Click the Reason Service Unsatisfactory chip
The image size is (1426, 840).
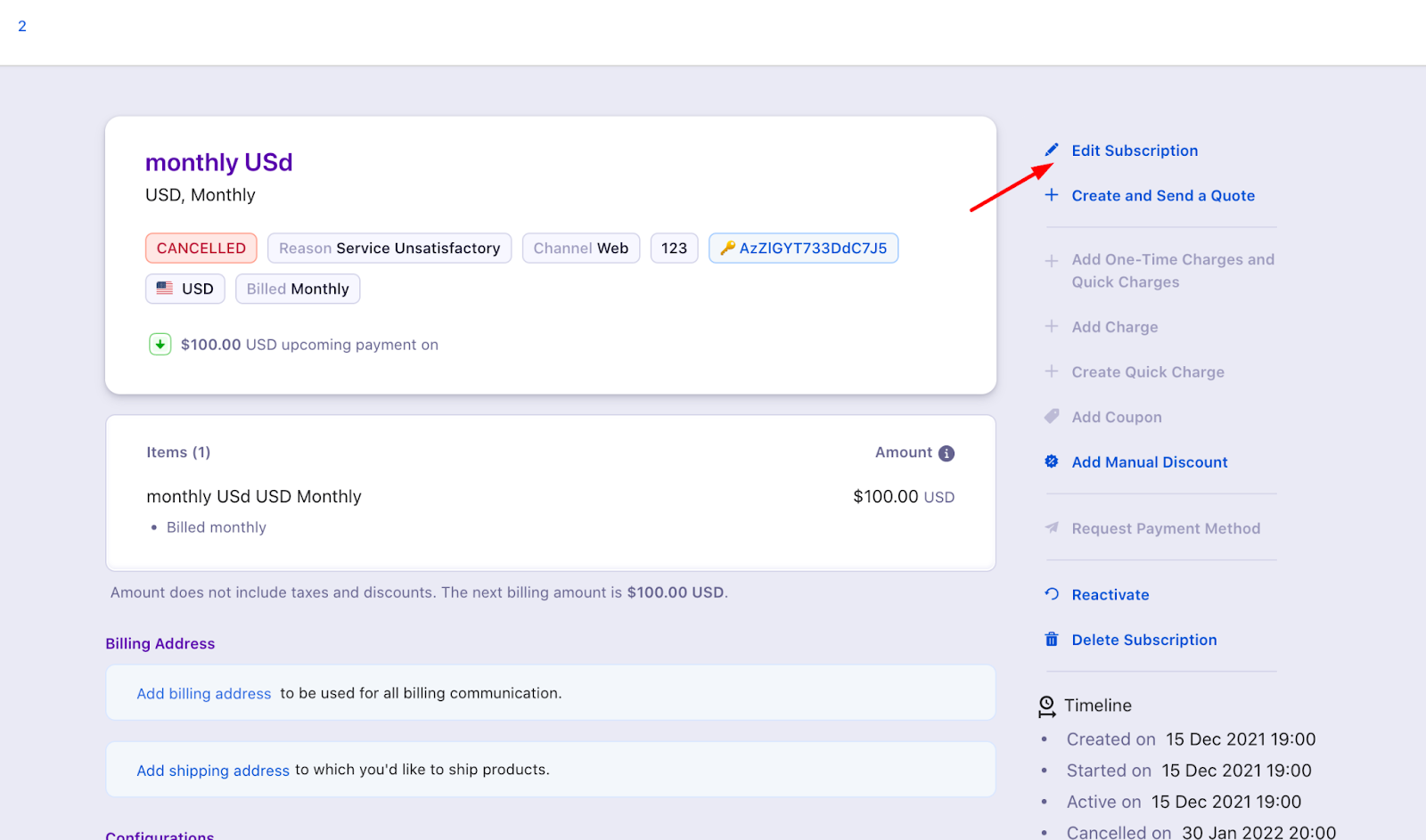click(389, 248)
